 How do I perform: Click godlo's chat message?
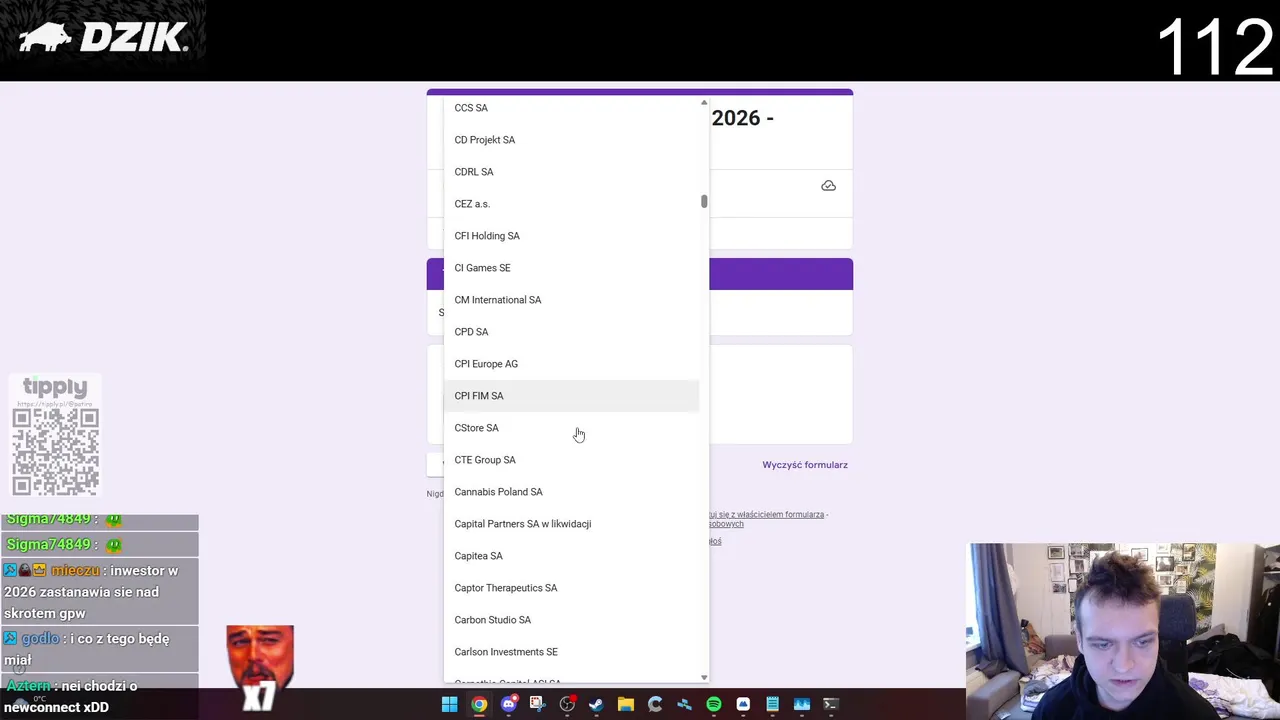tap(100, 649)
